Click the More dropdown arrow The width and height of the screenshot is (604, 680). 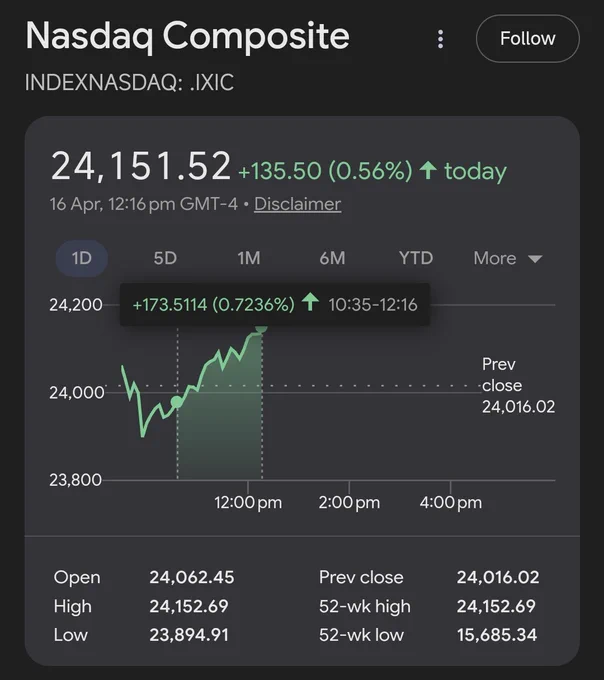click(x=535, y=259)
